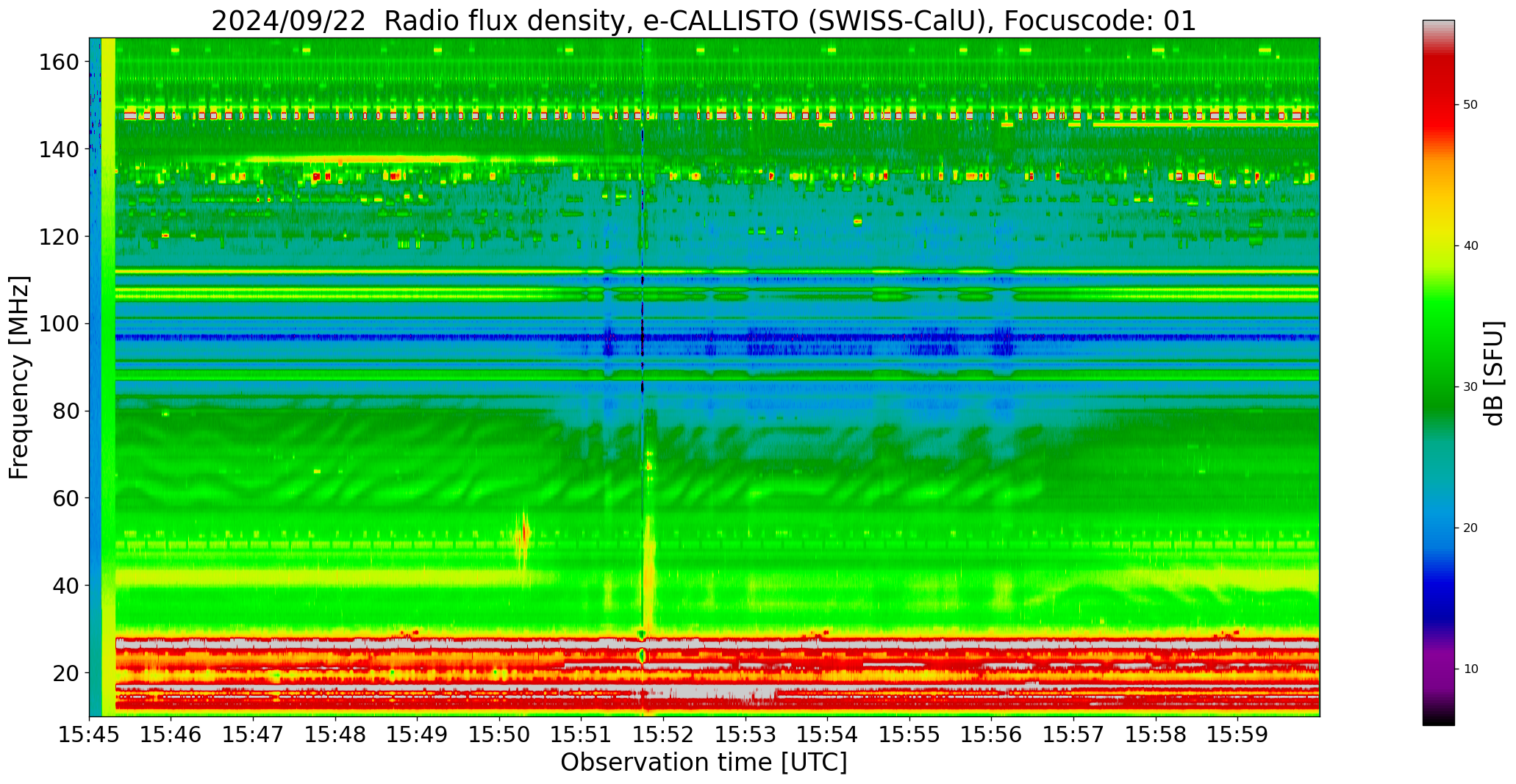Viewport: 1516px width, 784px height.
Task: Click the colorbar tick label 10
Action: point(1470,669)
